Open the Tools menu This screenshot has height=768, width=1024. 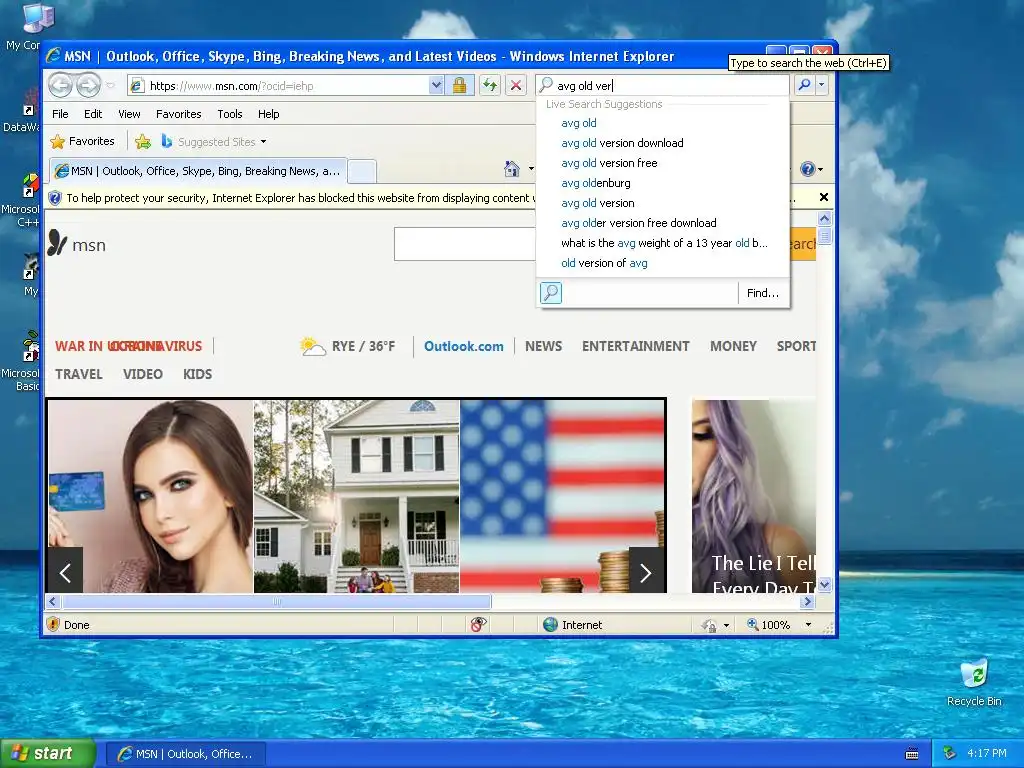[x=230, y=114]
